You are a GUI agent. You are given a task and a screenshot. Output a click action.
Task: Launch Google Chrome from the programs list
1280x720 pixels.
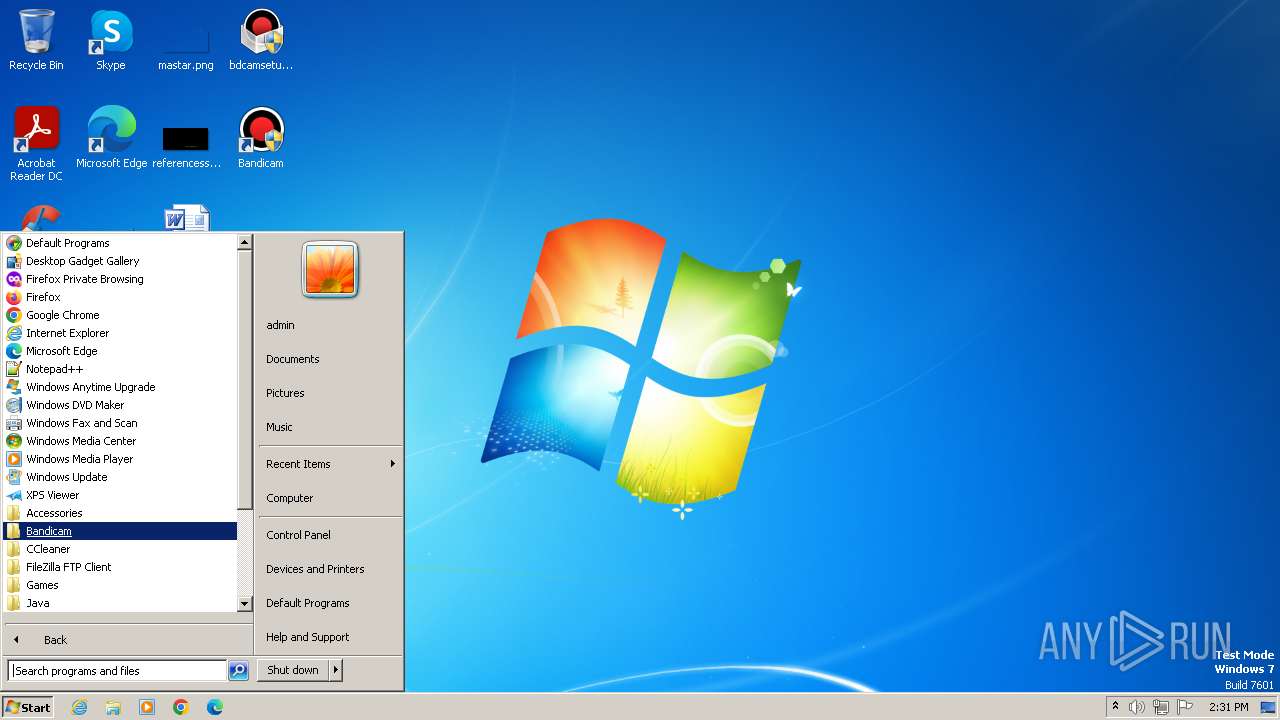[120, 315]
